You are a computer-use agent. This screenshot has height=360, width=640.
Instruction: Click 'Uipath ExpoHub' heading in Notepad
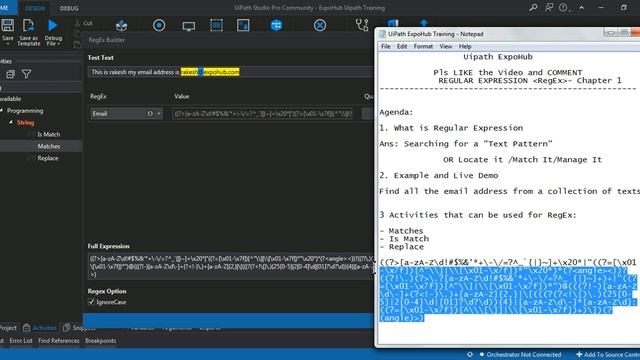click(x=498, y=57)
